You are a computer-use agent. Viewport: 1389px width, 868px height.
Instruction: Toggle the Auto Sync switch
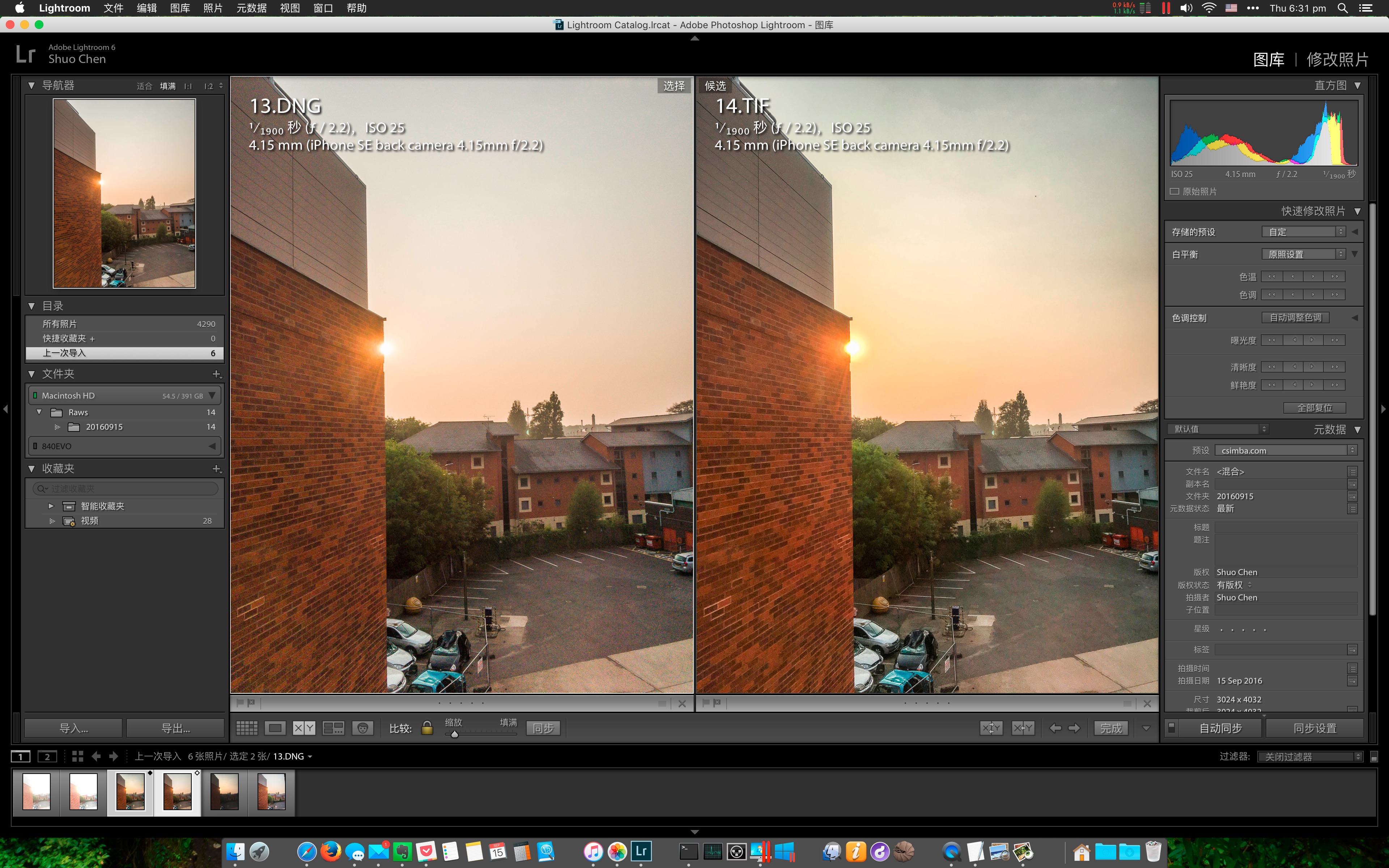click(1172, 727)
